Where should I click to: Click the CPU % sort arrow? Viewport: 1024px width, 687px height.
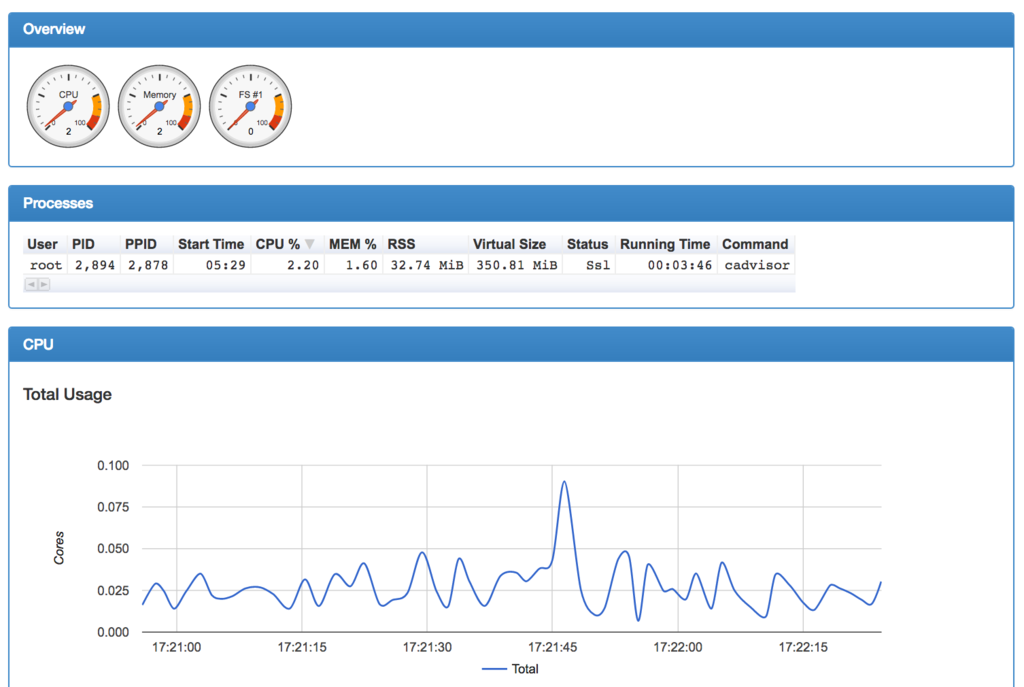310,244
